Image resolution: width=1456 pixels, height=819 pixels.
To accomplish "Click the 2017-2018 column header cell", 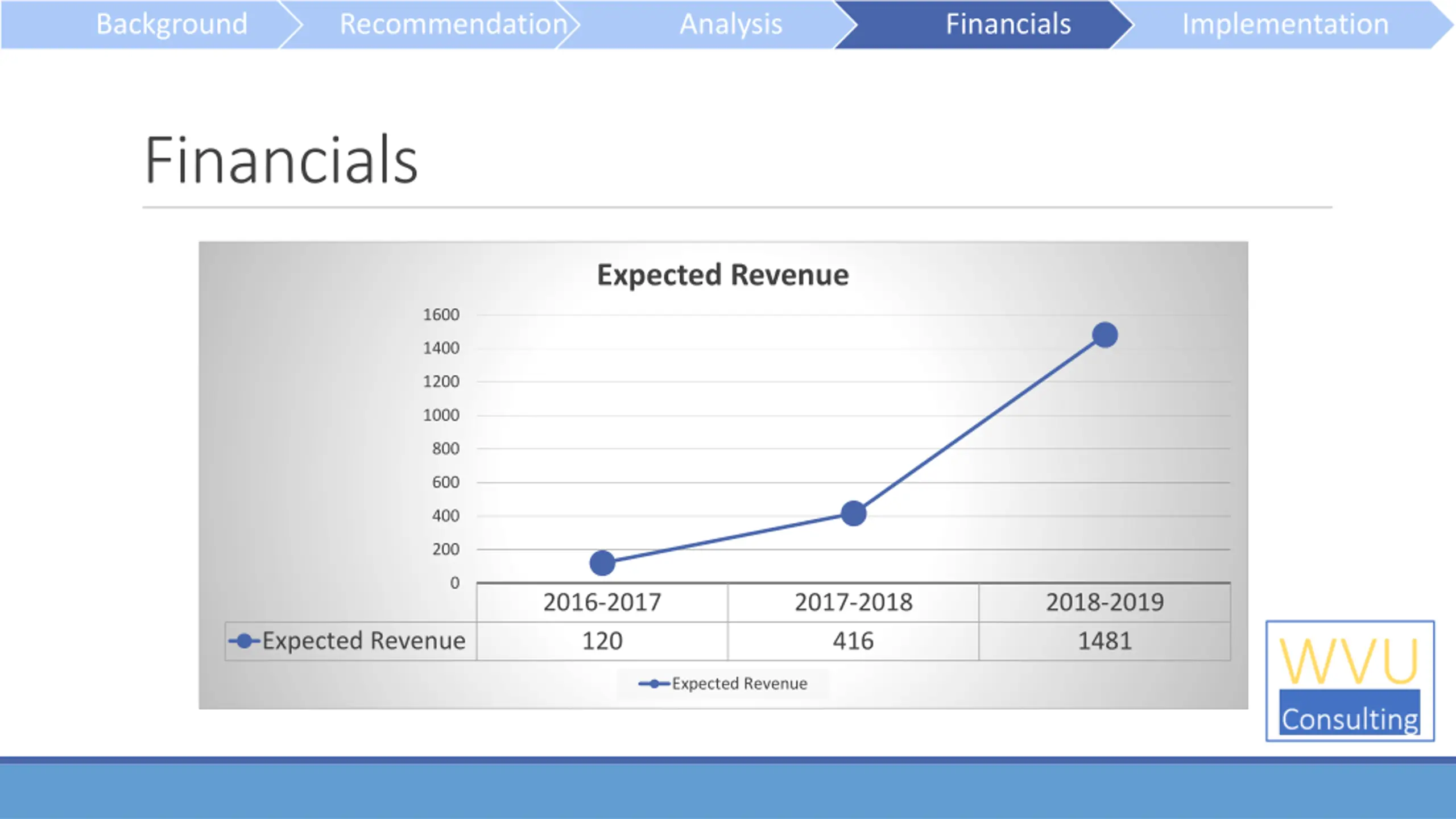I will 854,602.
